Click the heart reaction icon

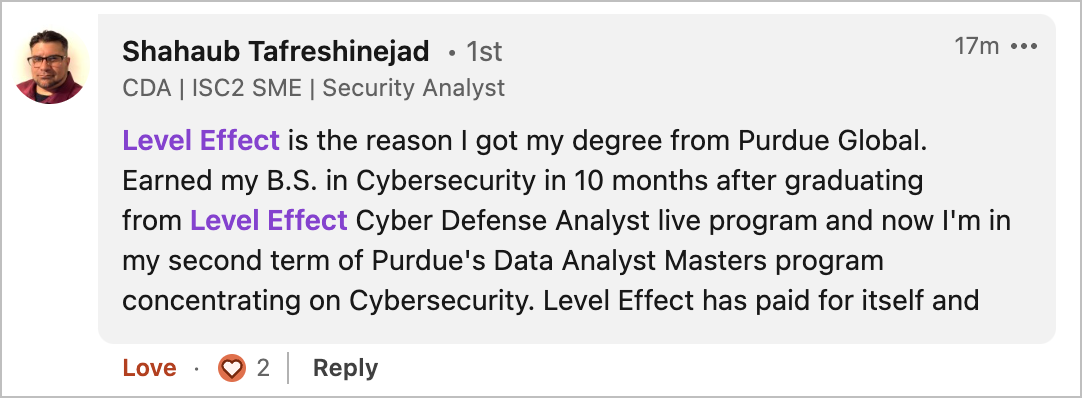[x=232, y=368]
